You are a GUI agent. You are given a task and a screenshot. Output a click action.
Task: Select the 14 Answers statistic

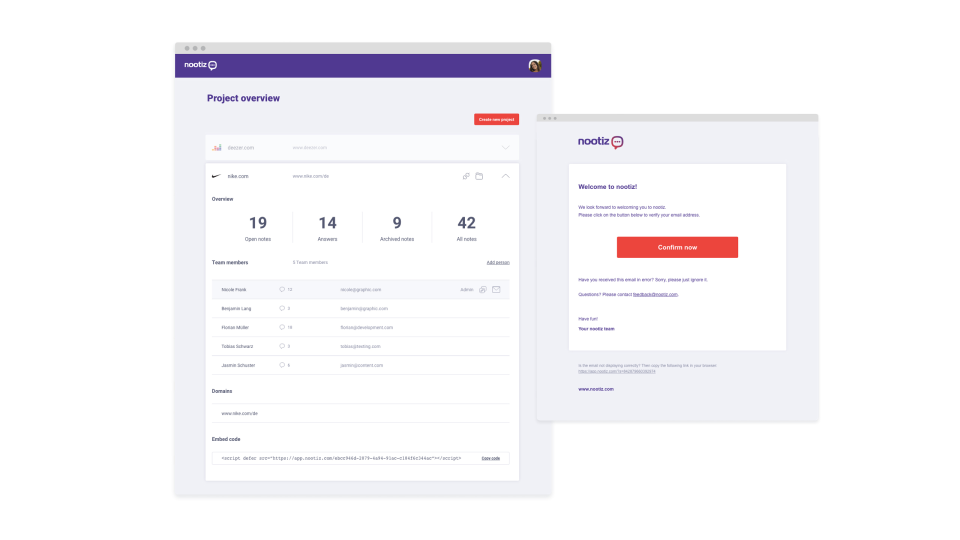click(328, 228)
